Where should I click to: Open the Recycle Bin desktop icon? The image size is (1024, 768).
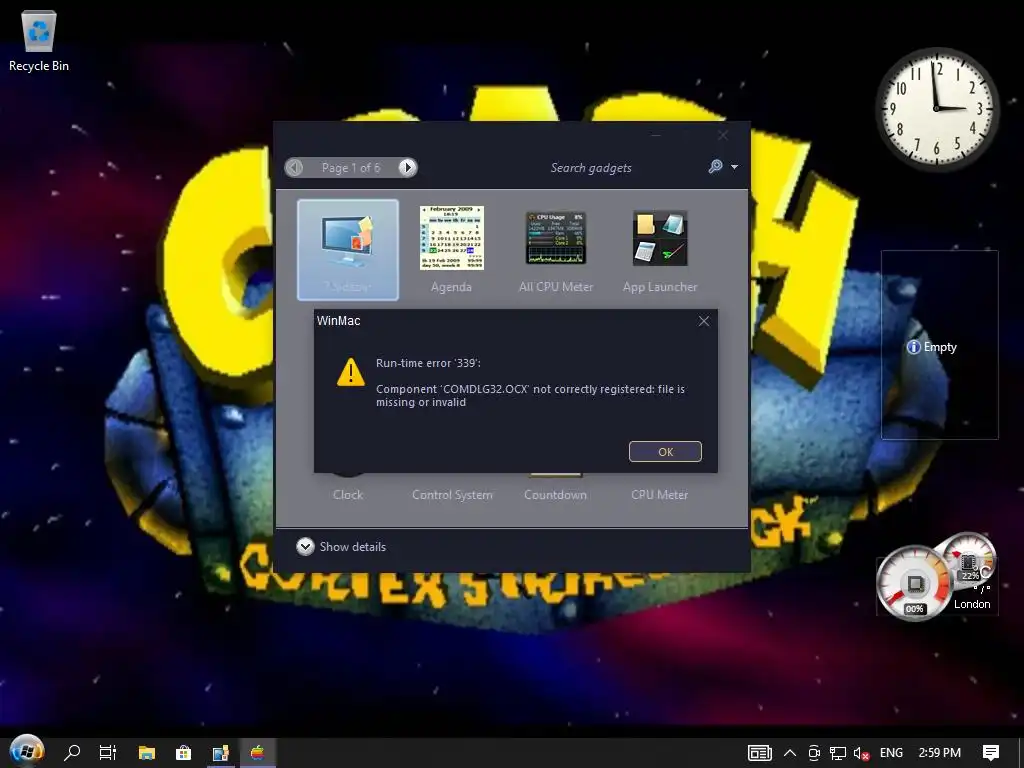39,40
